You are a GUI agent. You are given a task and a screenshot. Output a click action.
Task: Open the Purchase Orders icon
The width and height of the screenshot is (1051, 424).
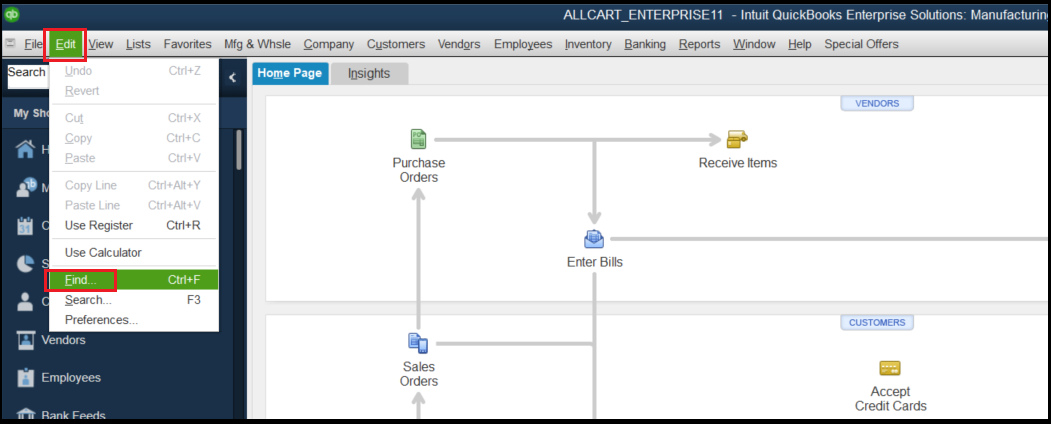tap(418, 140)
